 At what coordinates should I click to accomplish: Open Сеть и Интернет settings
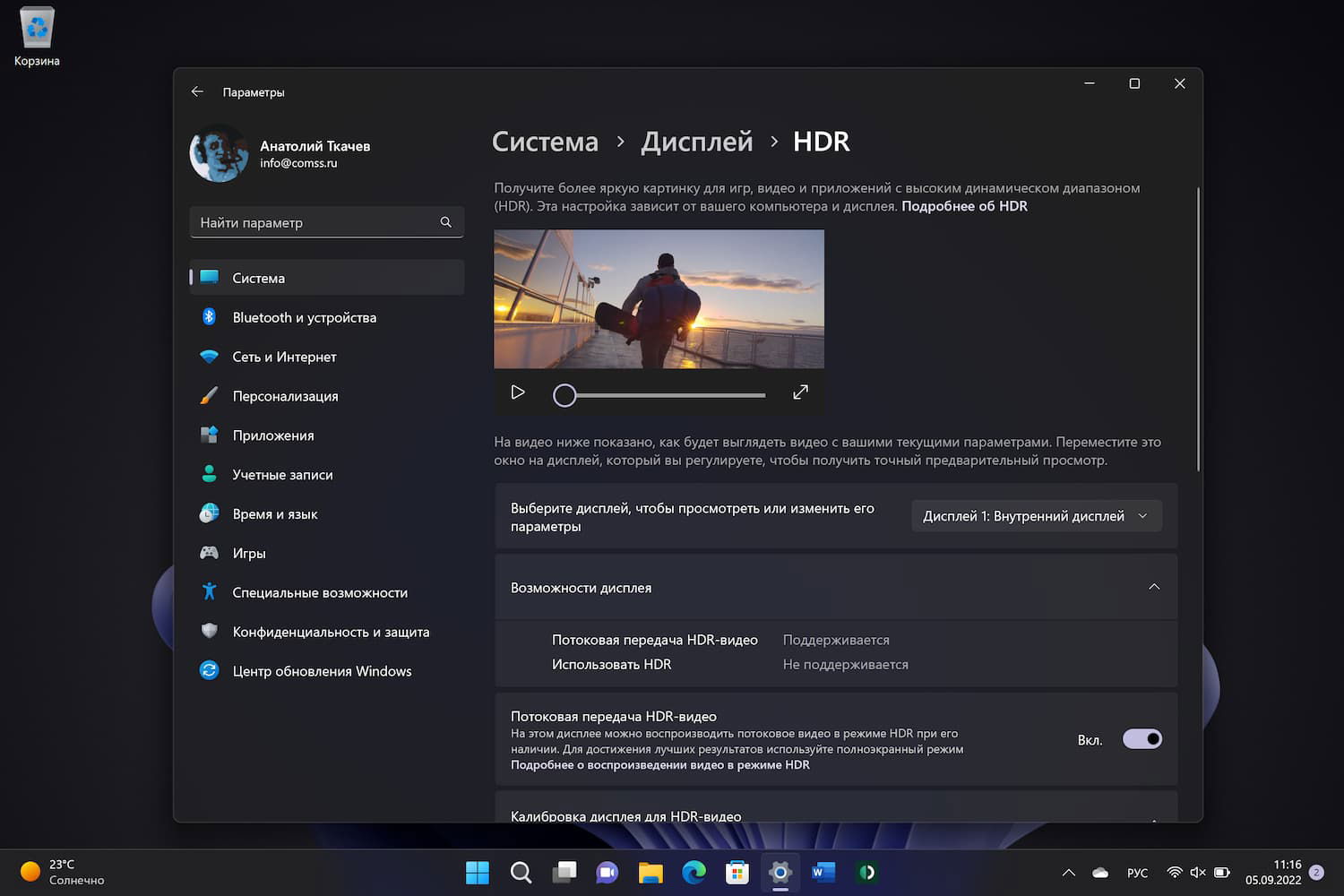coord(327,357)
